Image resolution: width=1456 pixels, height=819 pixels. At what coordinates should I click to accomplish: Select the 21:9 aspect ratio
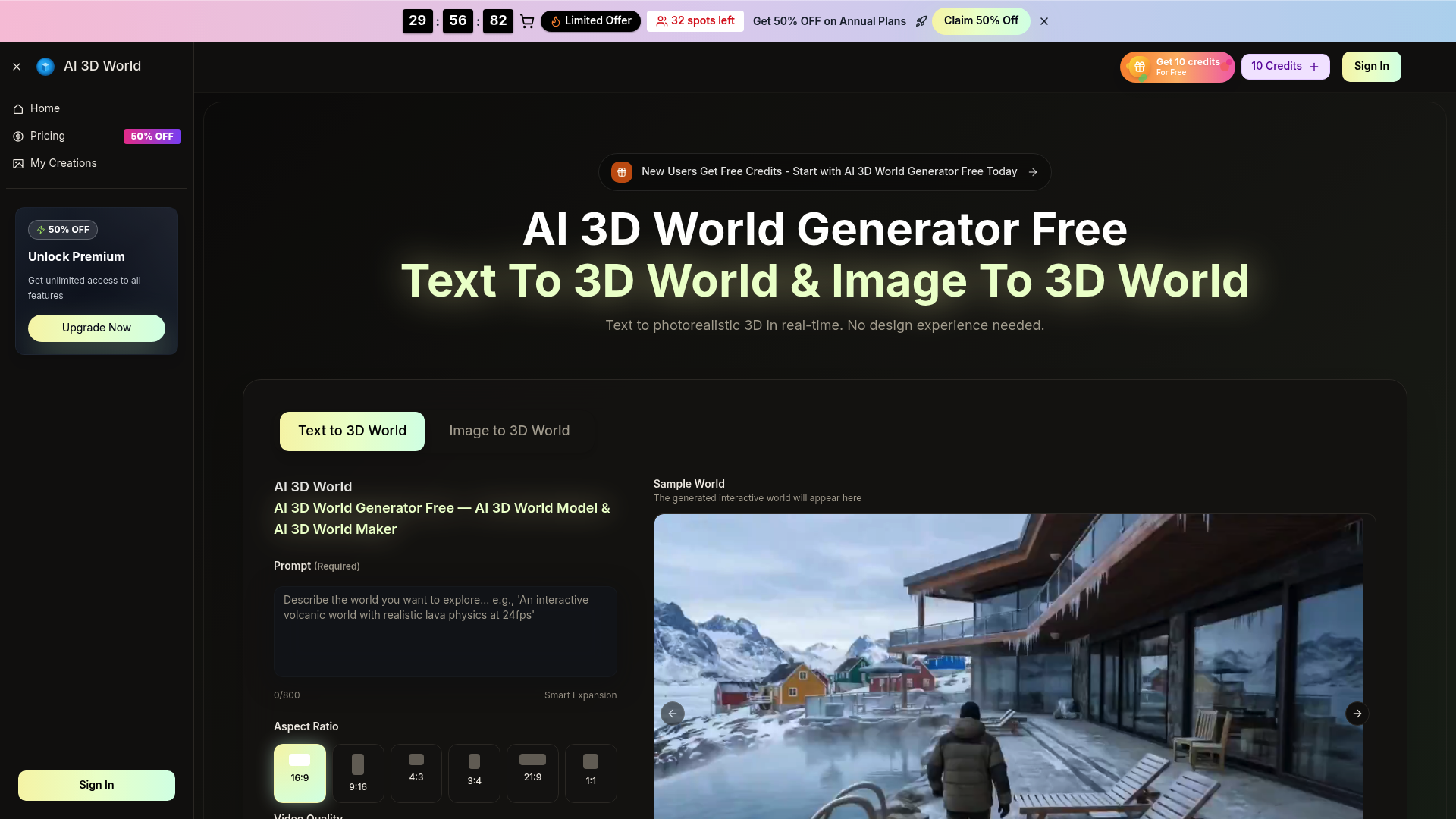tap(532, 773)
